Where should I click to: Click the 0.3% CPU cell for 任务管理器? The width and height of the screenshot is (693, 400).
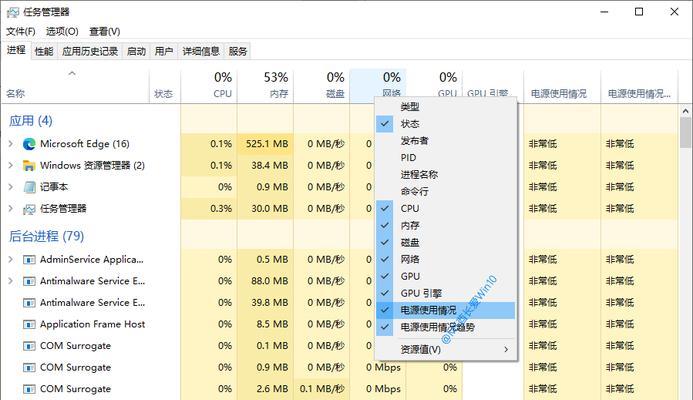[209, 209]
